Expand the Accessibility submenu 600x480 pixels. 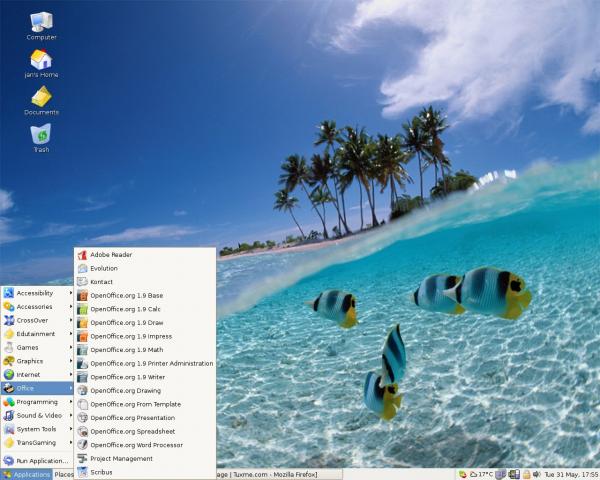coord(37,293)
